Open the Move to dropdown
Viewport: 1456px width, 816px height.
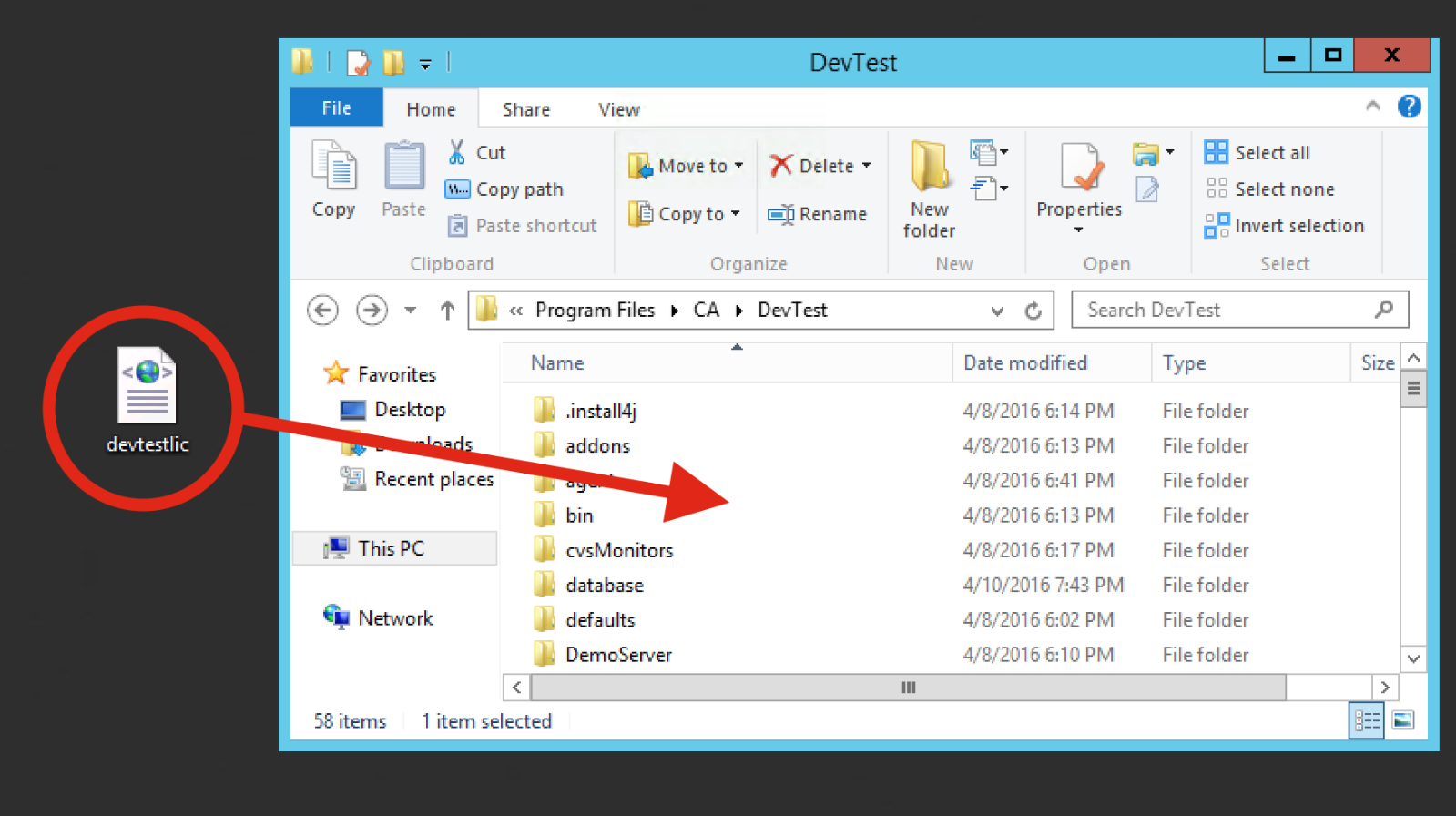[686, 166]
